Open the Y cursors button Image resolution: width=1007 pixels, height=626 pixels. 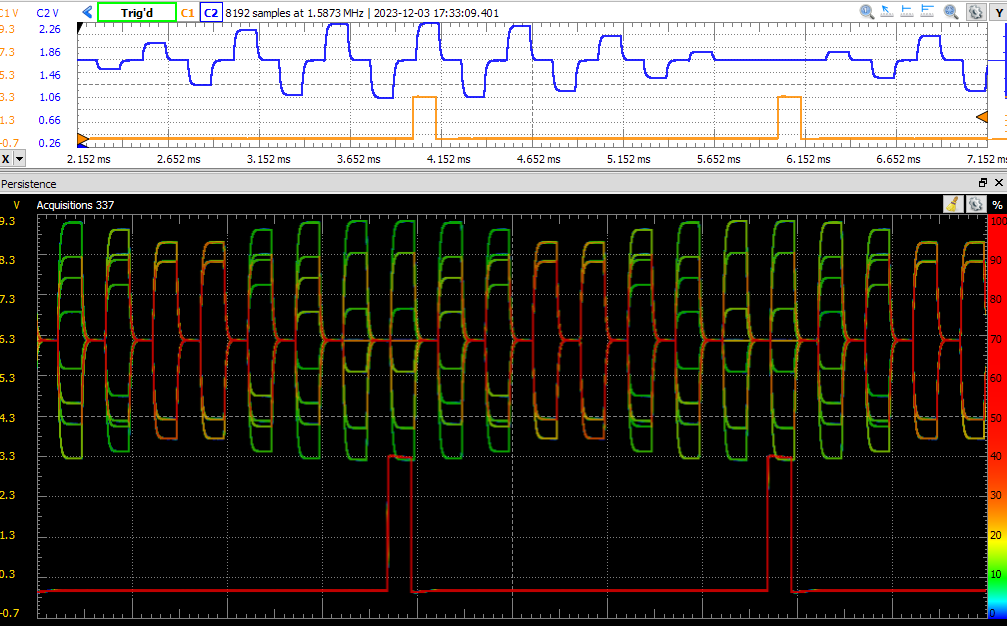tap(999, 12)
